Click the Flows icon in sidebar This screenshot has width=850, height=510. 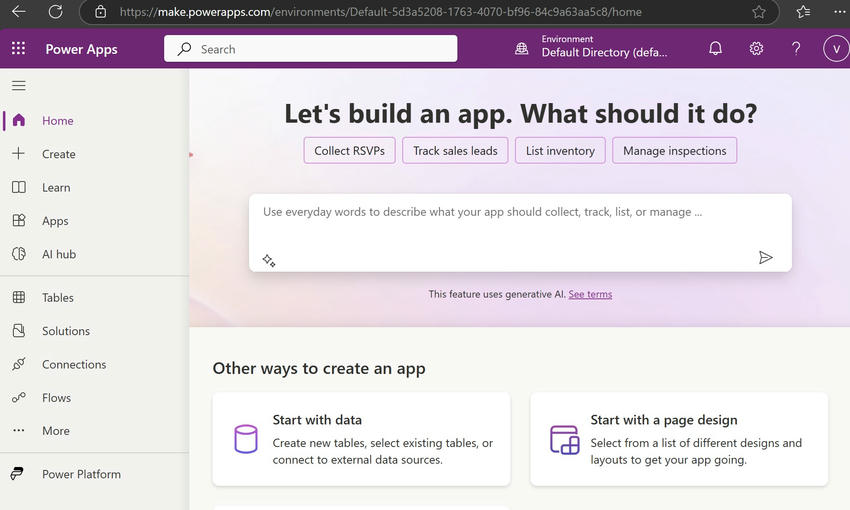(19, 397)
